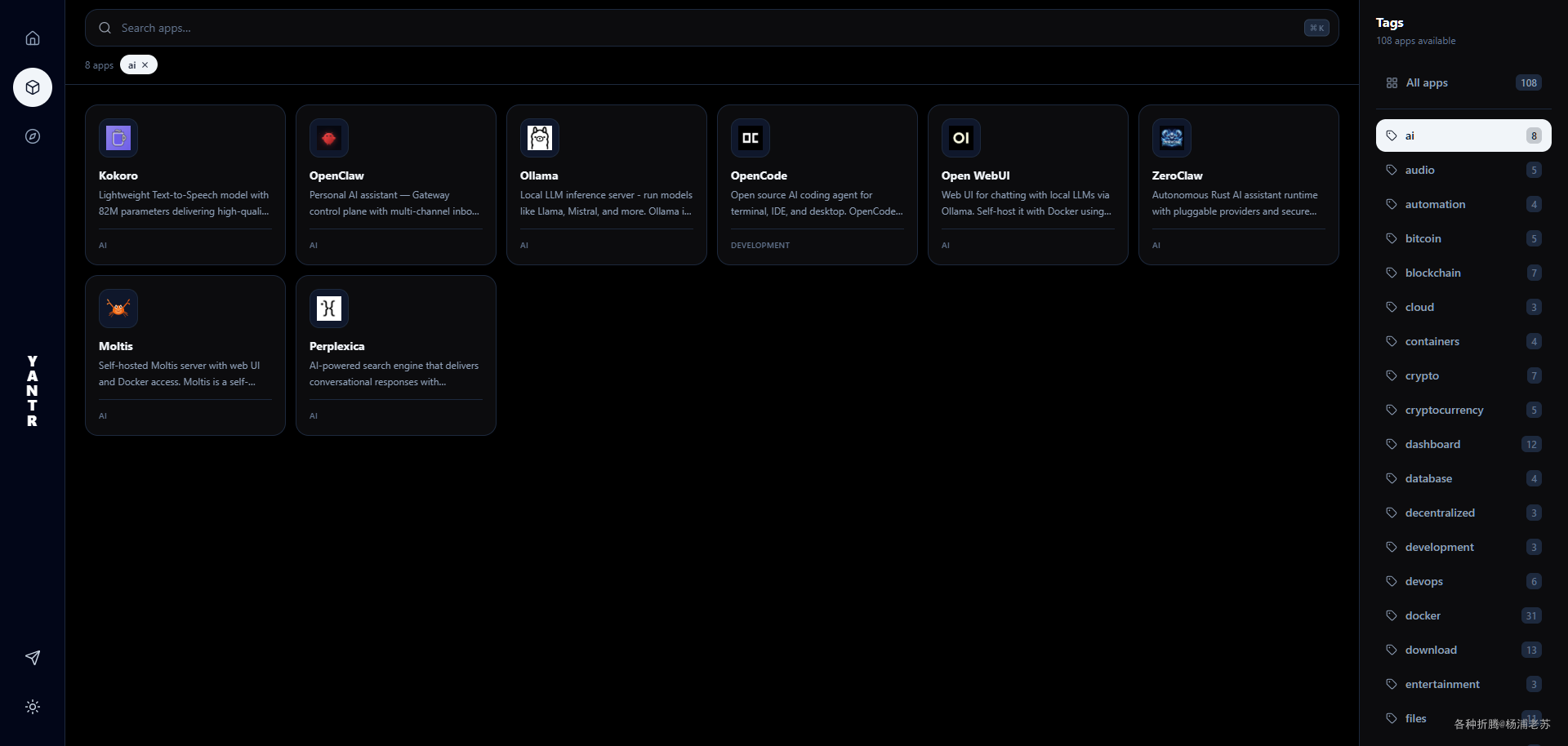Click the OpenClaw card description text
Image resolution: width=1568 pixels, height=746 pixels.
click(x=394, y=203)
